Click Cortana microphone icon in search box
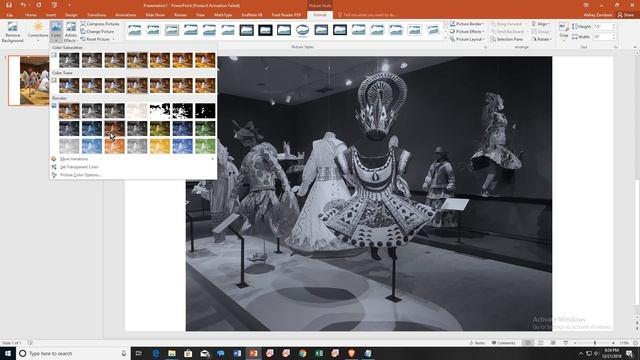Image resolution: width=640 pixels, height=360 pixels. (124, 353)
